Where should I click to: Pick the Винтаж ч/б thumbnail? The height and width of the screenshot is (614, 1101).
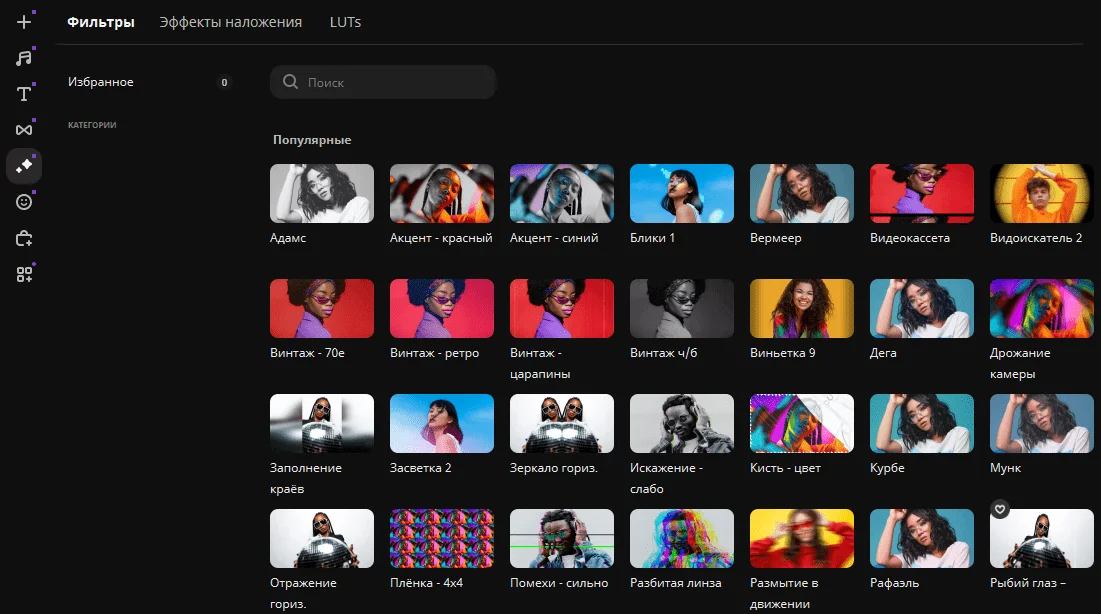(682, 308)
